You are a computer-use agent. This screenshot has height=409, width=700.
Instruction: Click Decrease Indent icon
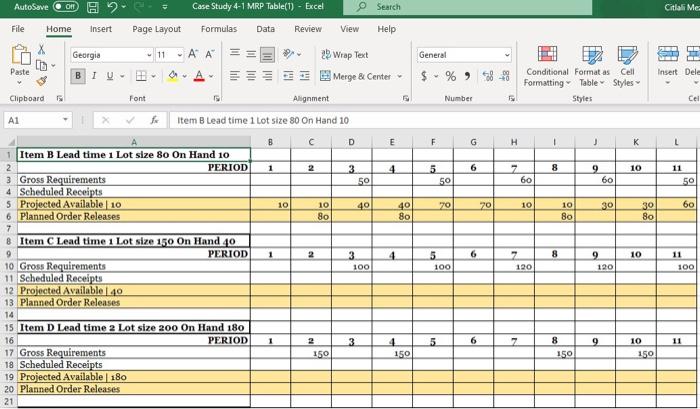tap(288, 76)
